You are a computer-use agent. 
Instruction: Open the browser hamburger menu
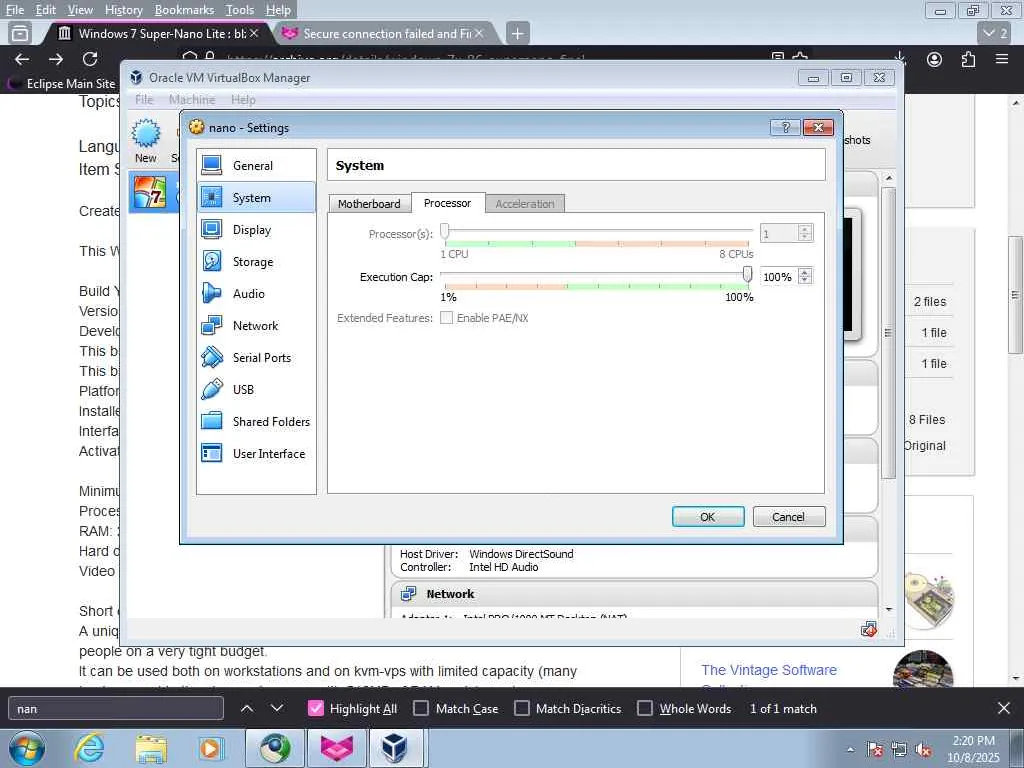[x=1002, y=59]
